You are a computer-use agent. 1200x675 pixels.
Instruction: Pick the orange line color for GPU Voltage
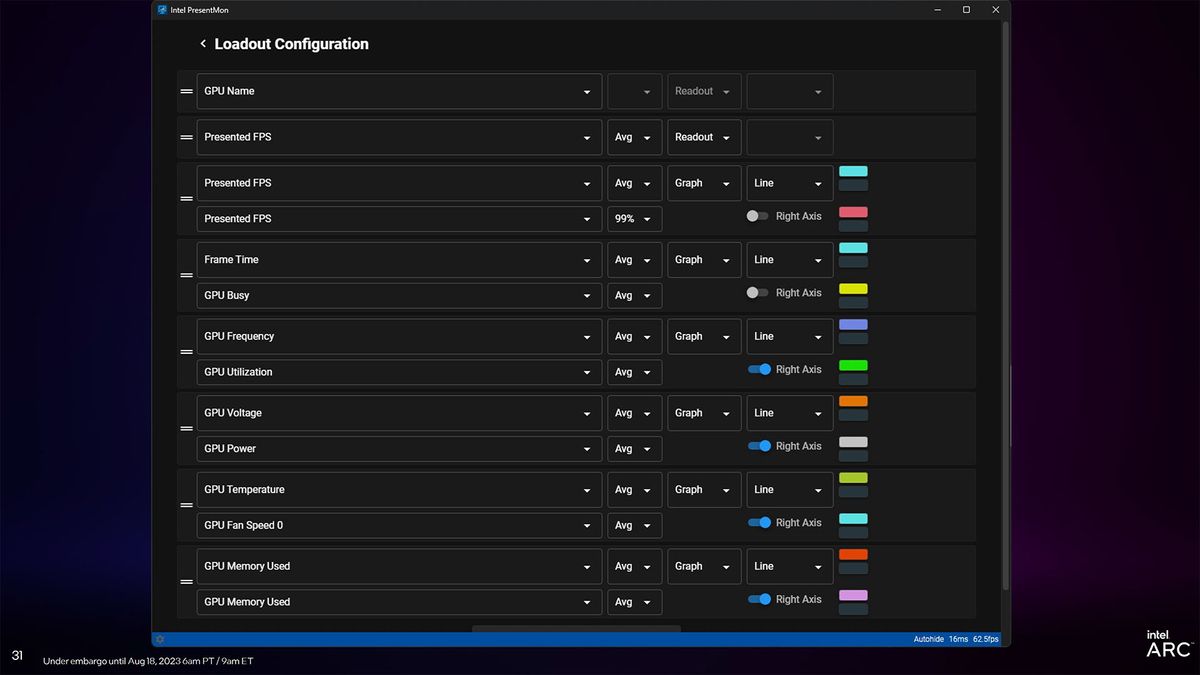tap(853, 401)
